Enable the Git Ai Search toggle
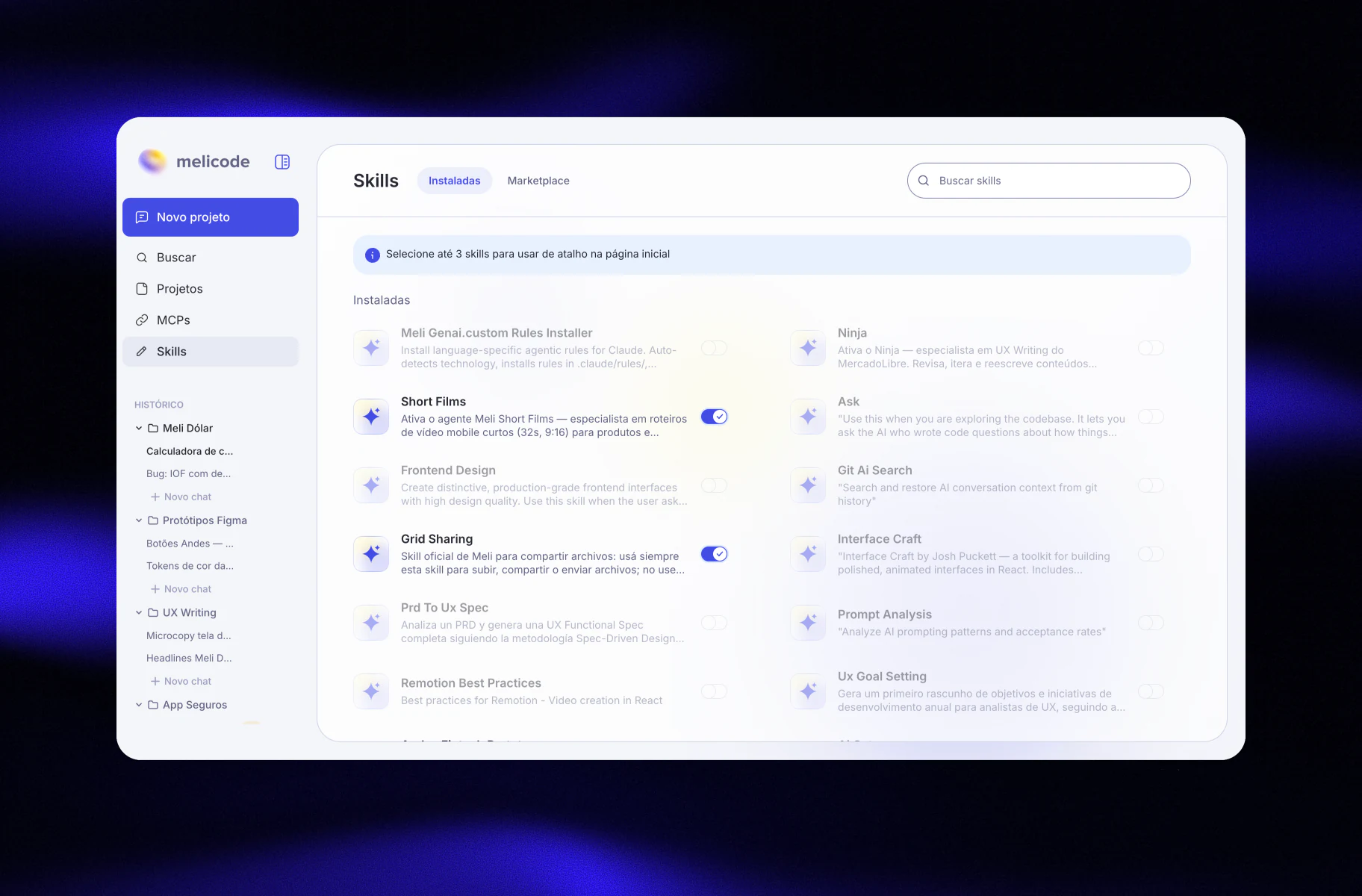The image size is (1362, 896). point(1151,485)
